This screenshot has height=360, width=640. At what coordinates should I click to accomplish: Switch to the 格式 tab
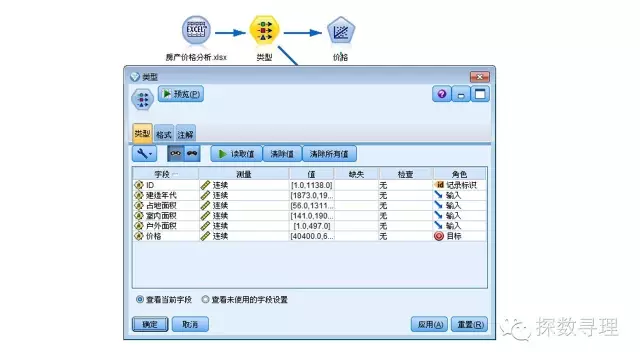pyautogui.click(x=164, y=134)
